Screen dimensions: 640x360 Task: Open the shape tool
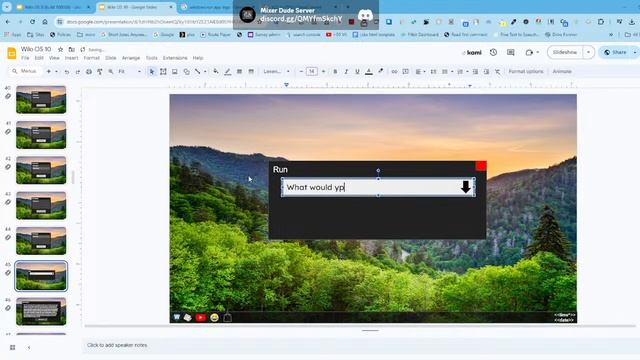(x=186, y=71)
